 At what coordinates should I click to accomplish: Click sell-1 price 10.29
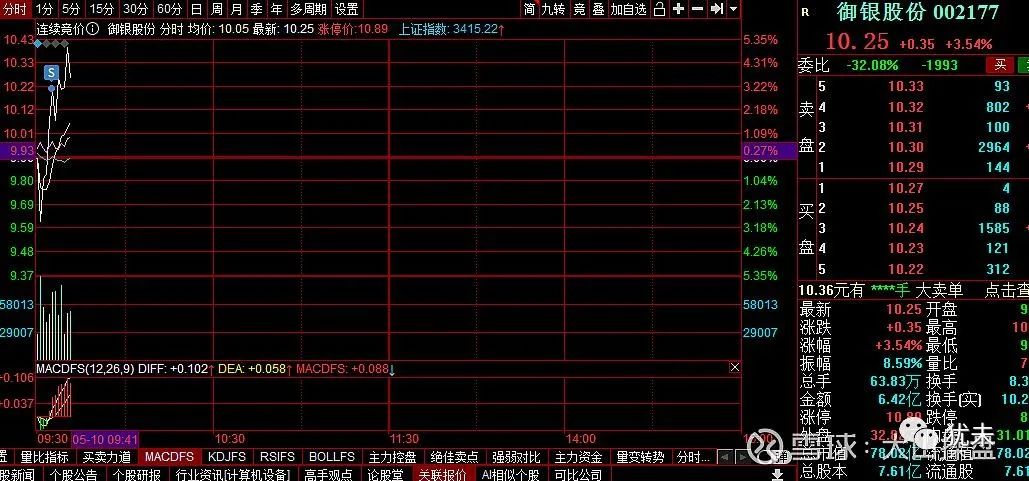[906, 167]
